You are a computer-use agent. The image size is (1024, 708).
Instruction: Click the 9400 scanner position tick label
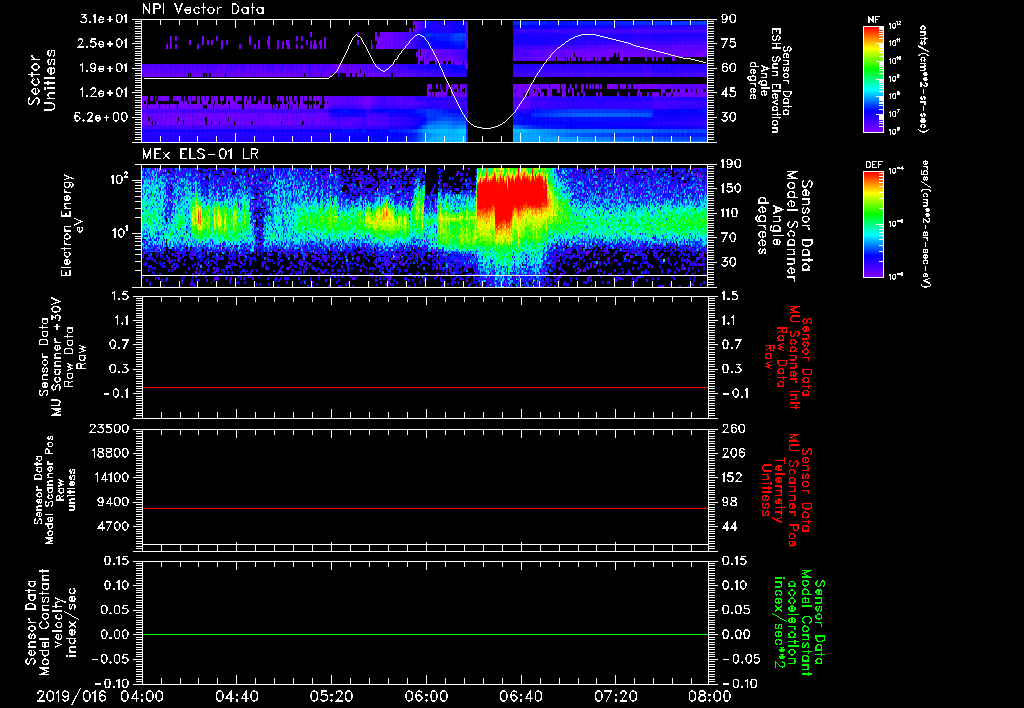coord(113,502)
